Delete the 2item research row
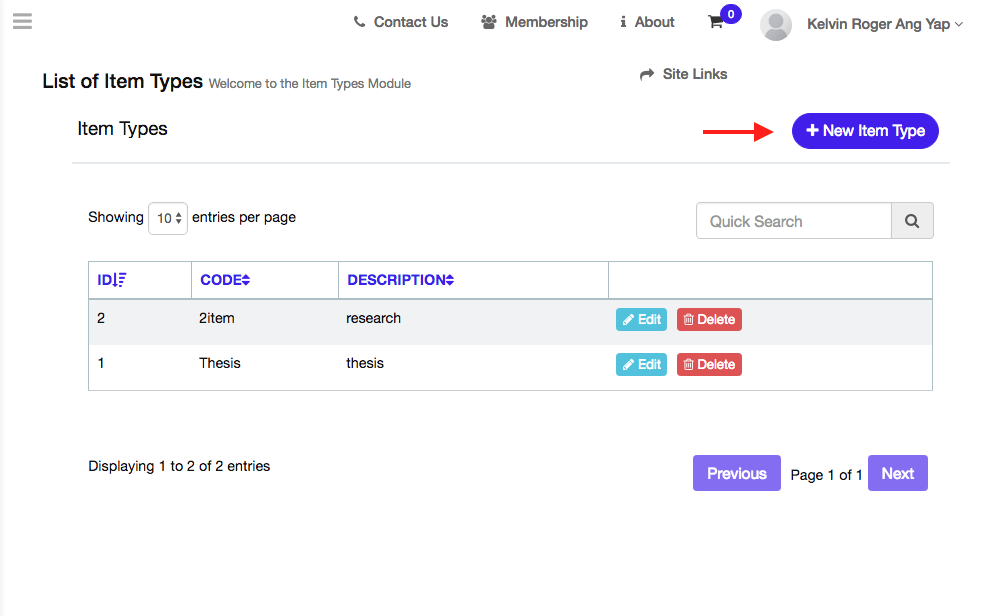Viewport: 994px width, 616px height. coord(709,319)
